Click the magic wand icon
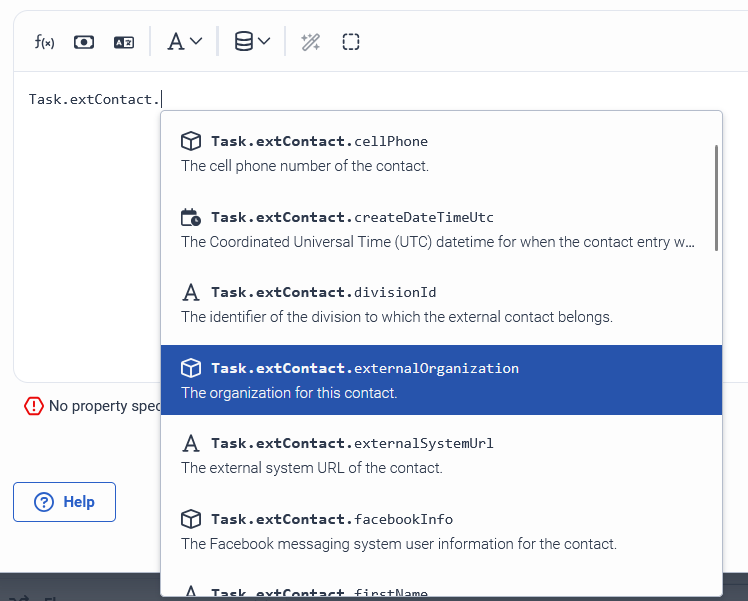748x601 pixels. pyautogui.click(x=311, y=42)
